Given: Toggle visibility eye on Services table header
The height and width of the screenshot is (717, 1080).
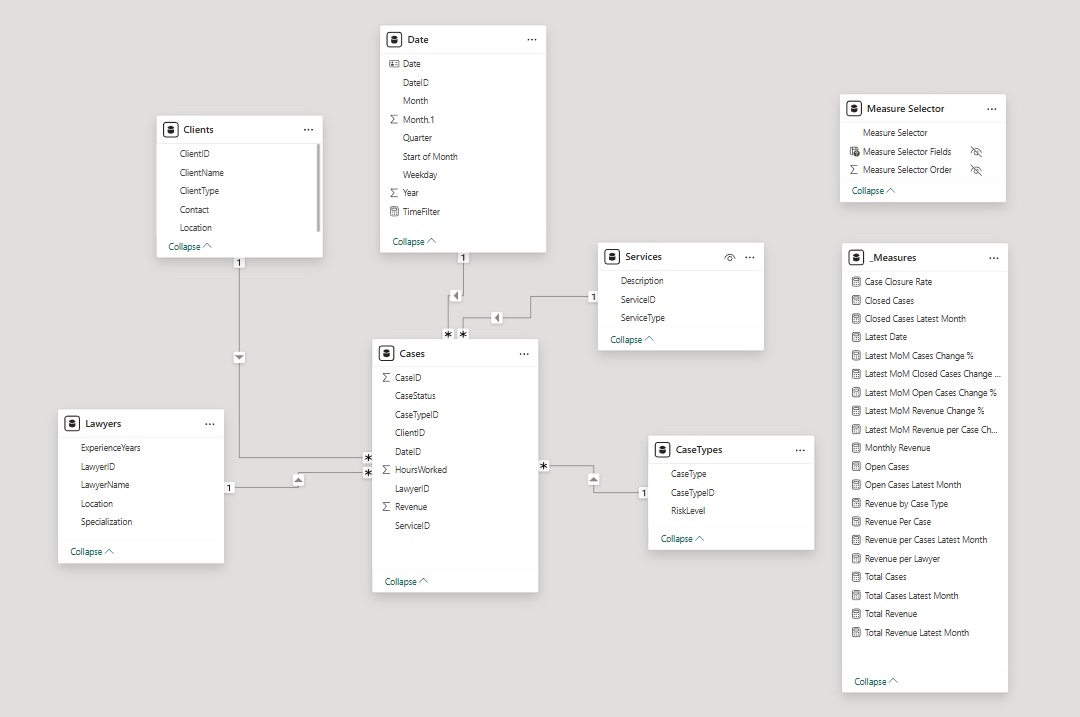Looking at the screenshot, I should click(x=730, y=257).
